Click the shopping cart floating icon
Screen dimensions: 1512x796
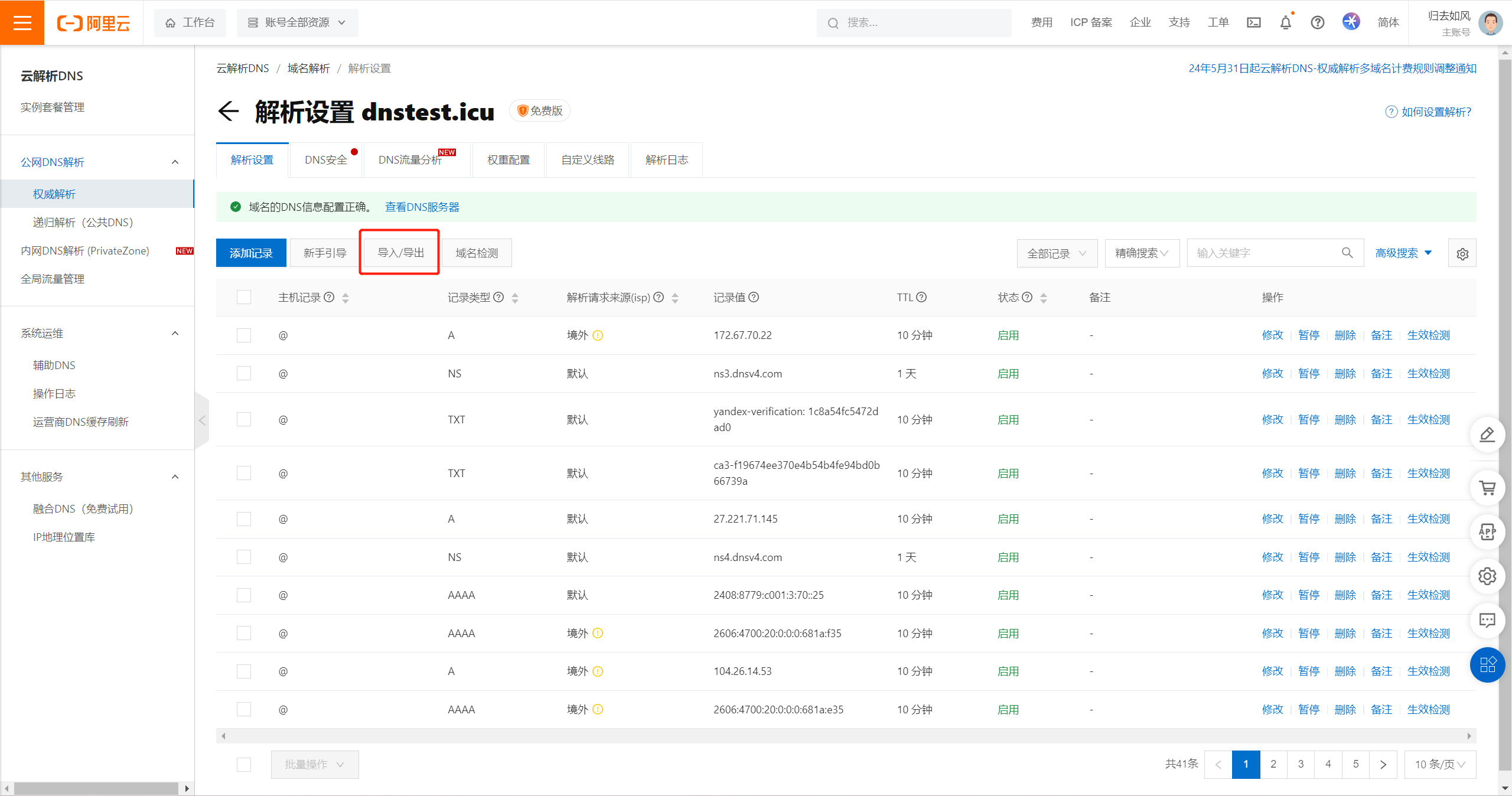tap(1487, 488)
